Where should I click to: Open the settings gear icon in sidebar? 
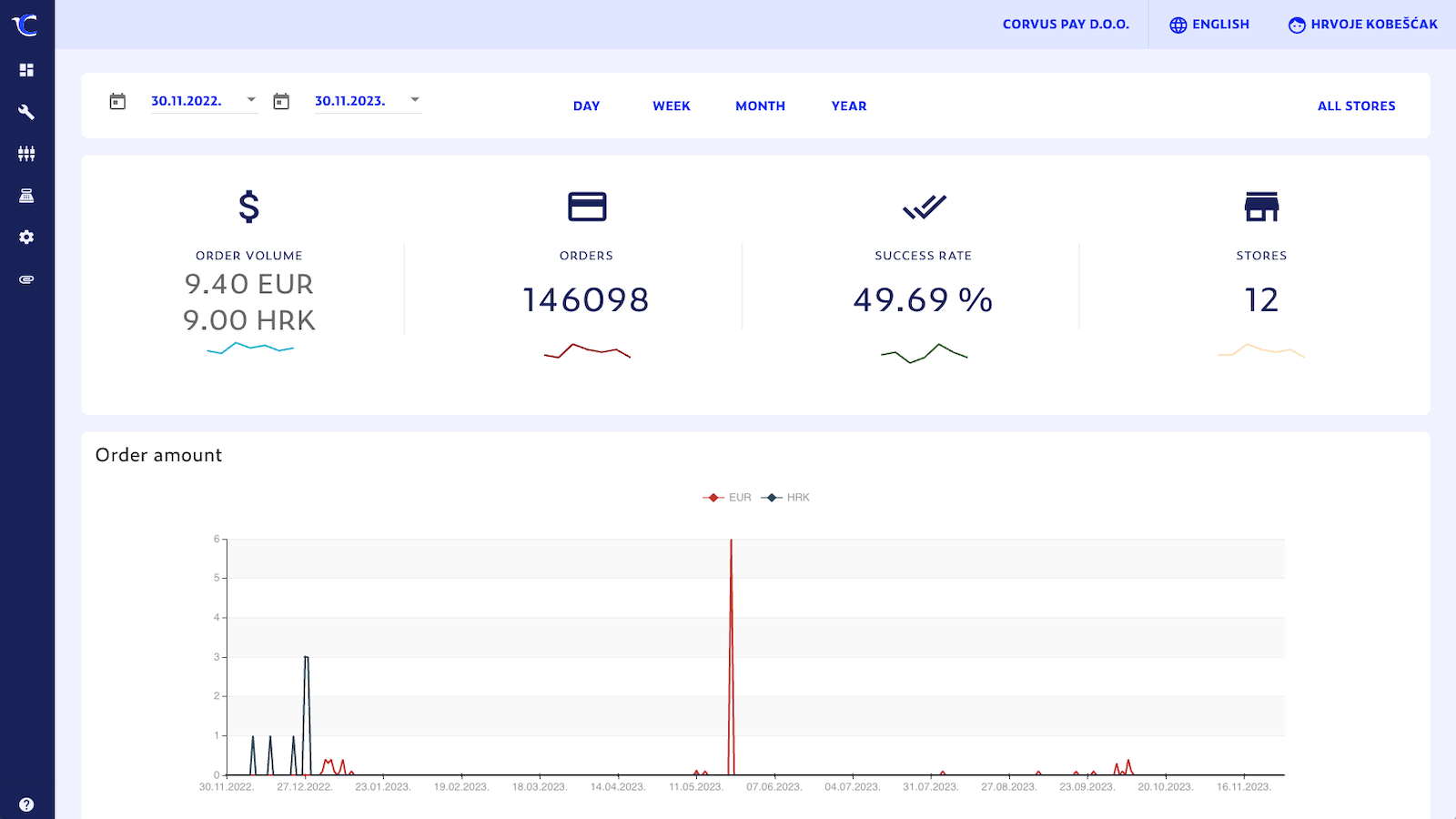26,237
